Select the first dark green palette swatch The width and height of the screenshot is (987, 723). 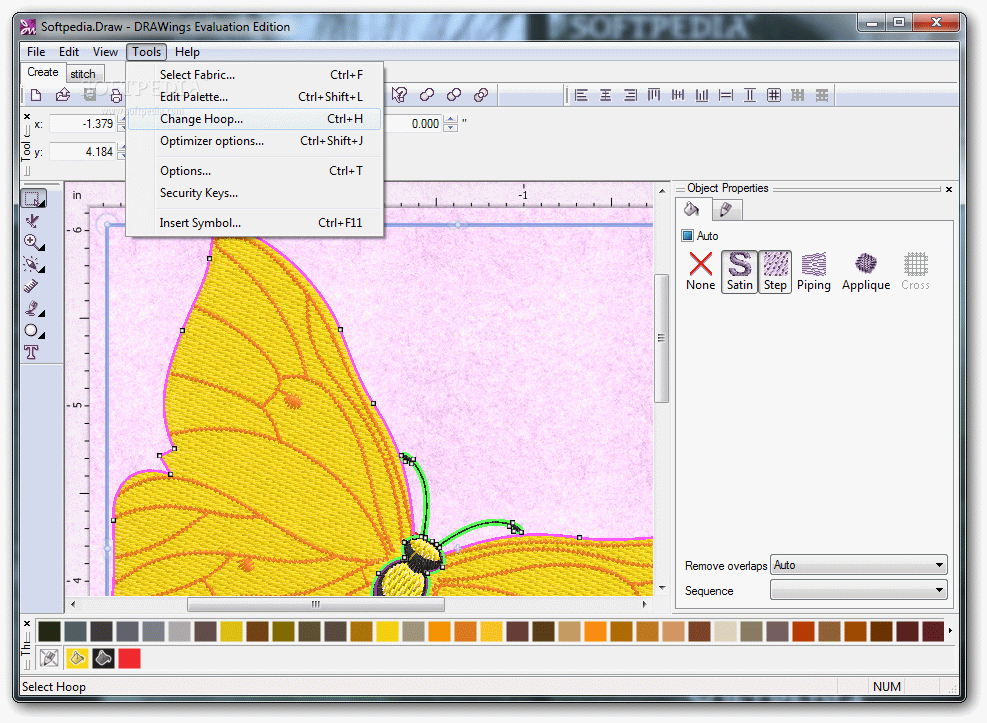tap(50, 631)
